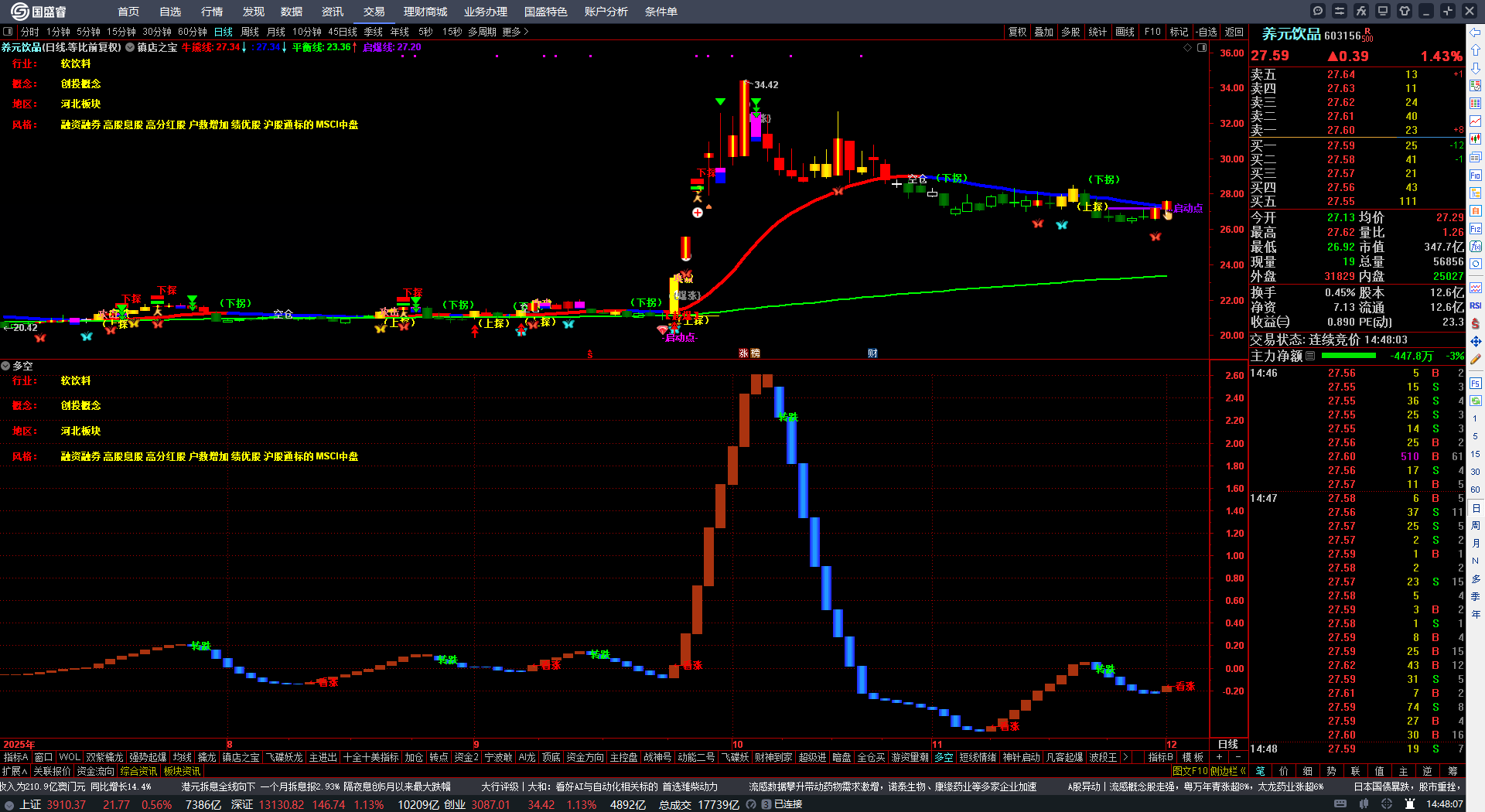1485x812 pixels.
Task: Remove stock via -自选 button
Action: coord(1207,32)
